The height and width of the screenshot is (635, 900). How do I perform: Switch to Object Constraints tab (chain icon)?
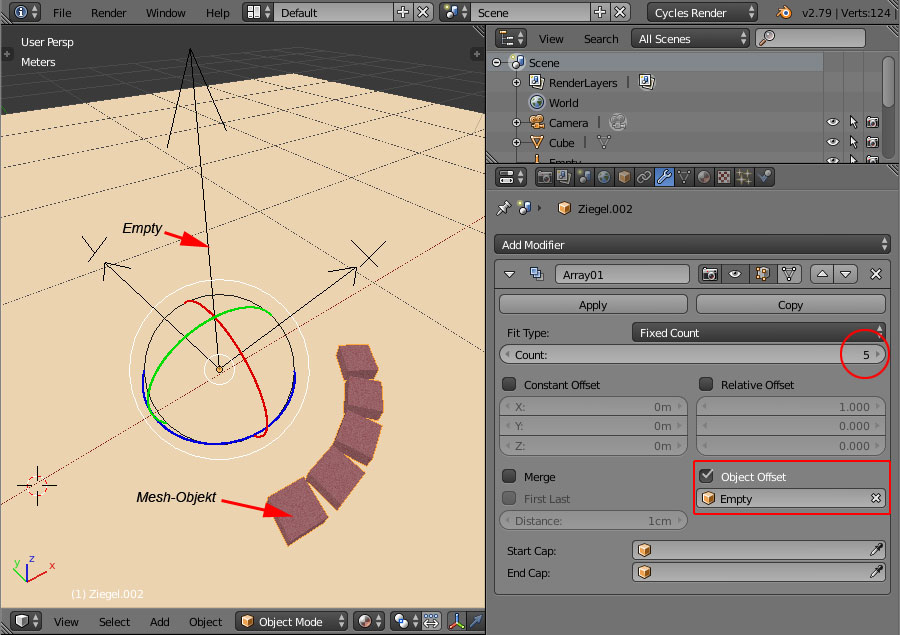(x=644, y=178)
